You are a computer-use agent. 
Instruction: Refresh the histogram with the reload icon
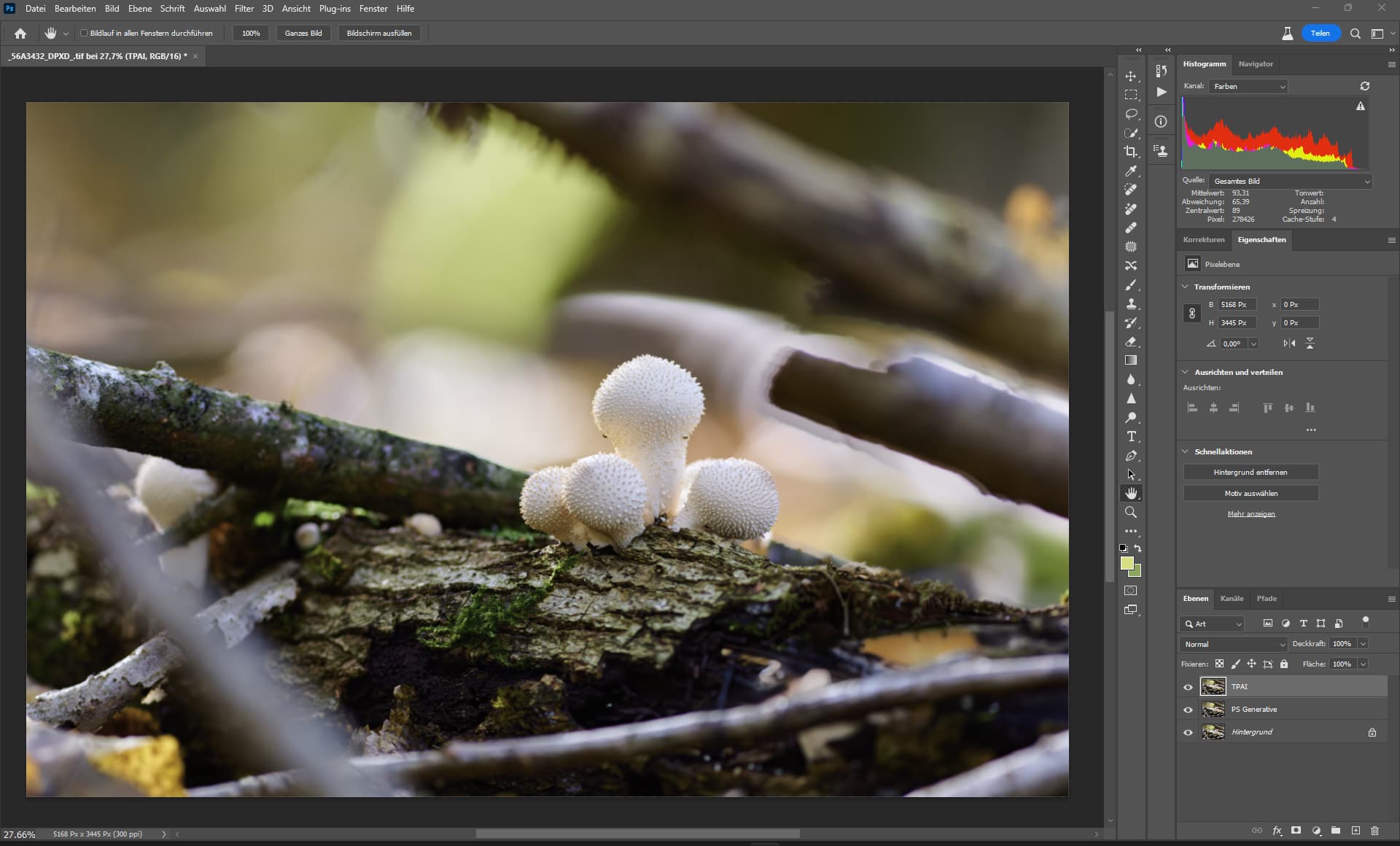[1364, 86]
